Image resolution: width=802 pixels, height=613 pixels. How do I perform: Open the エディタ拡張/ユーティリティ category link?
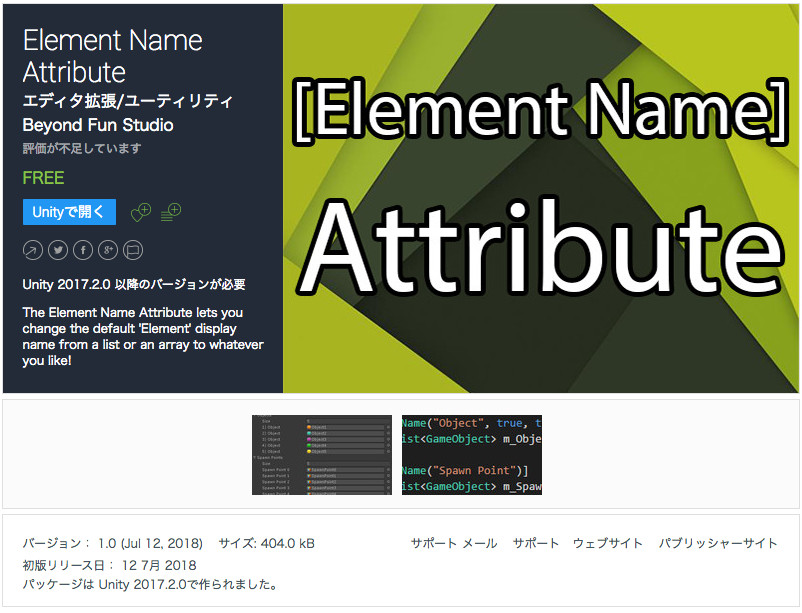point(127,101)
